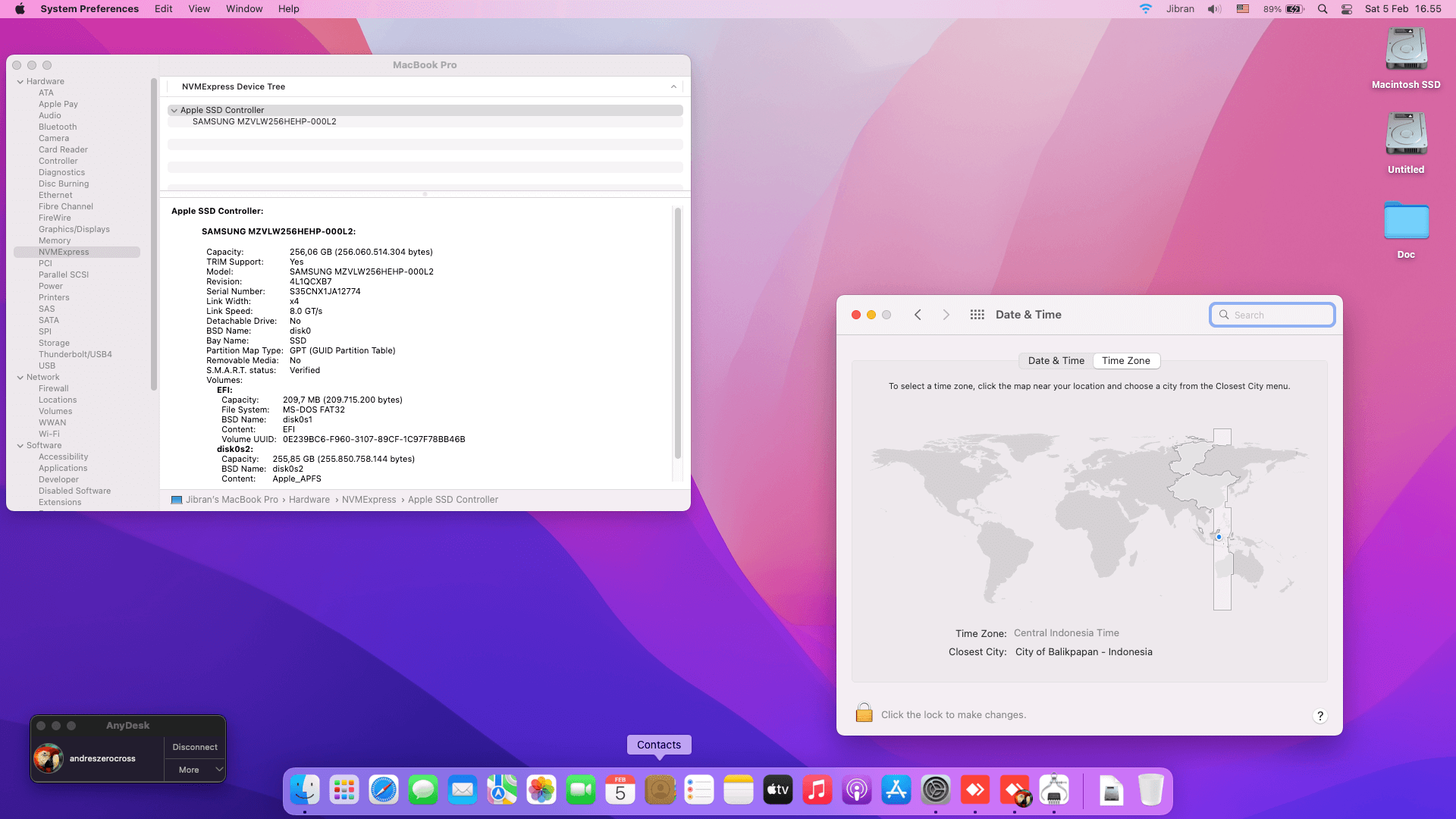1456x819 pixels.
Task: Collapse Apple SSD Controller tree row
Action: click(174, 110)
